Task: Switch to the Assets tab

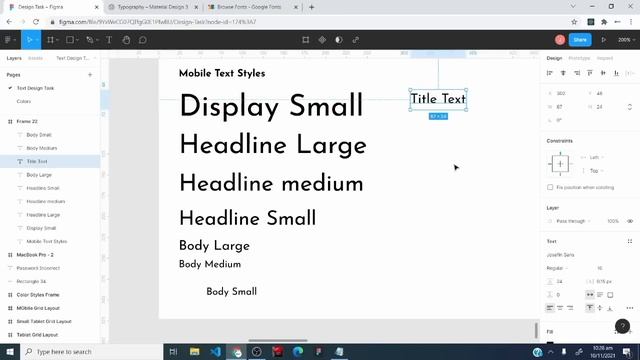Action: click(x=35, y=58)
